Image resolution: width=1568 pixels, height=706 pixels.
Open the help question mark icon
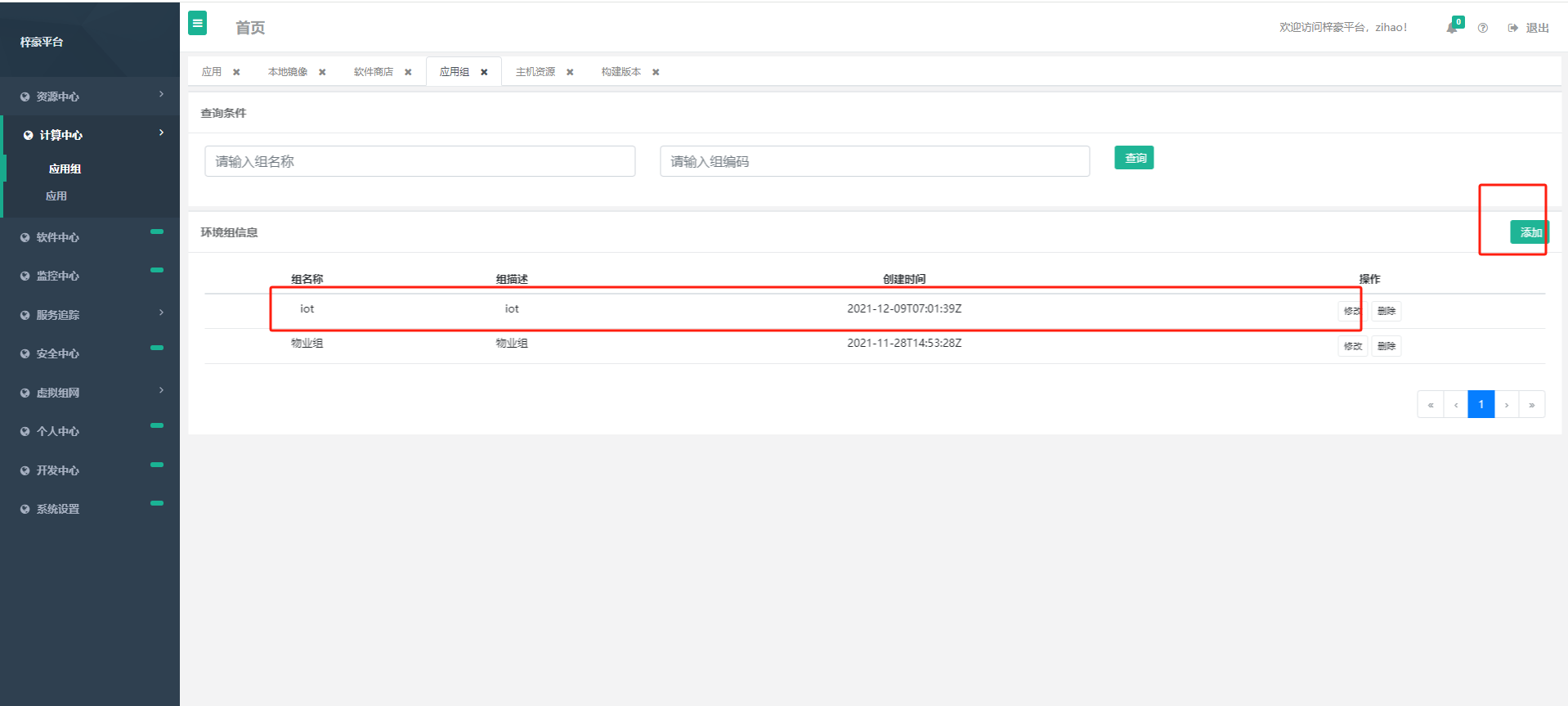(x=1483, y=28)
